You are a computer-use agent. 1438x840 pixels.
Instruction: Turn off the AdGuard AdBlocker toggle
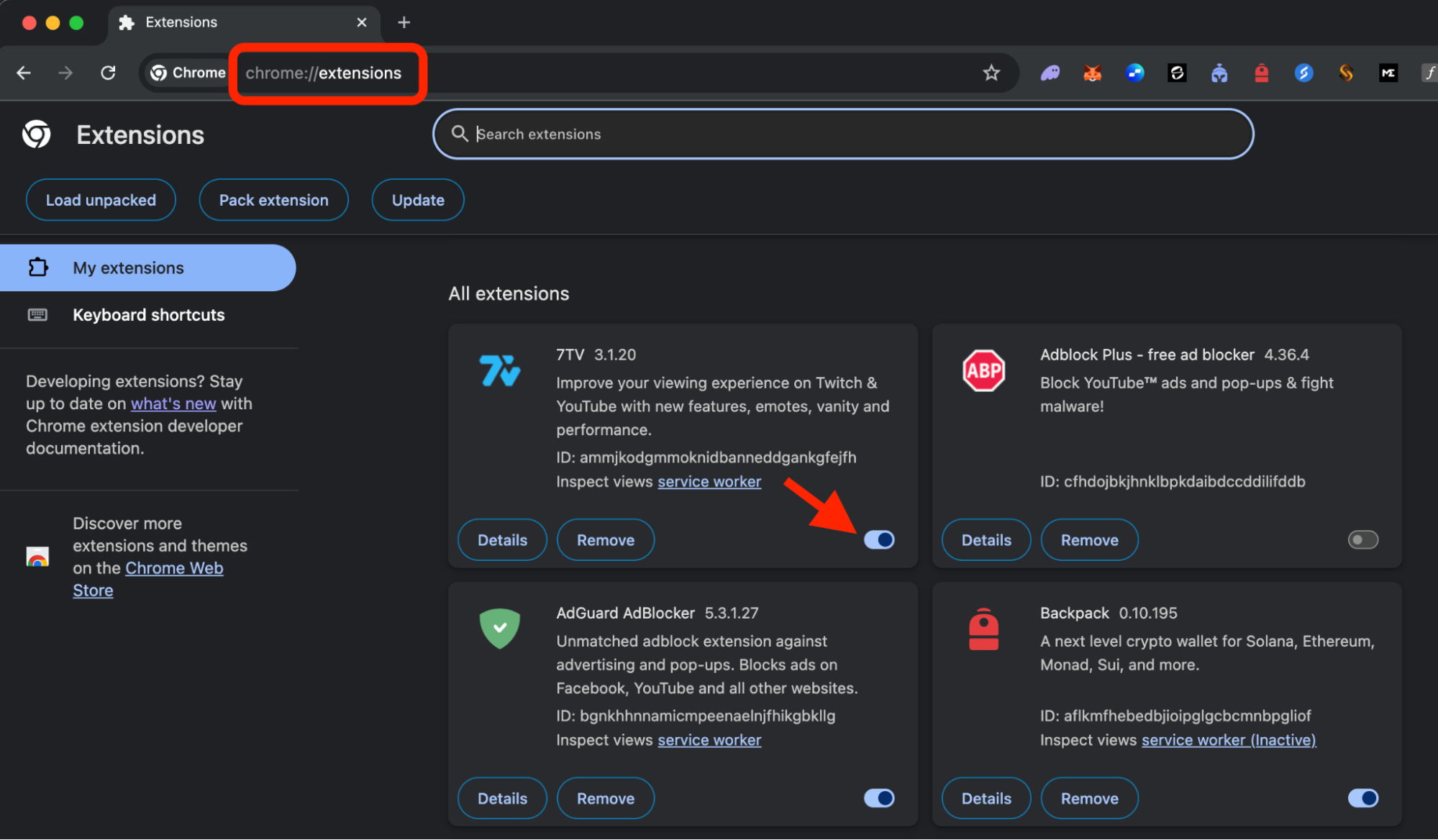click(879, 798)
